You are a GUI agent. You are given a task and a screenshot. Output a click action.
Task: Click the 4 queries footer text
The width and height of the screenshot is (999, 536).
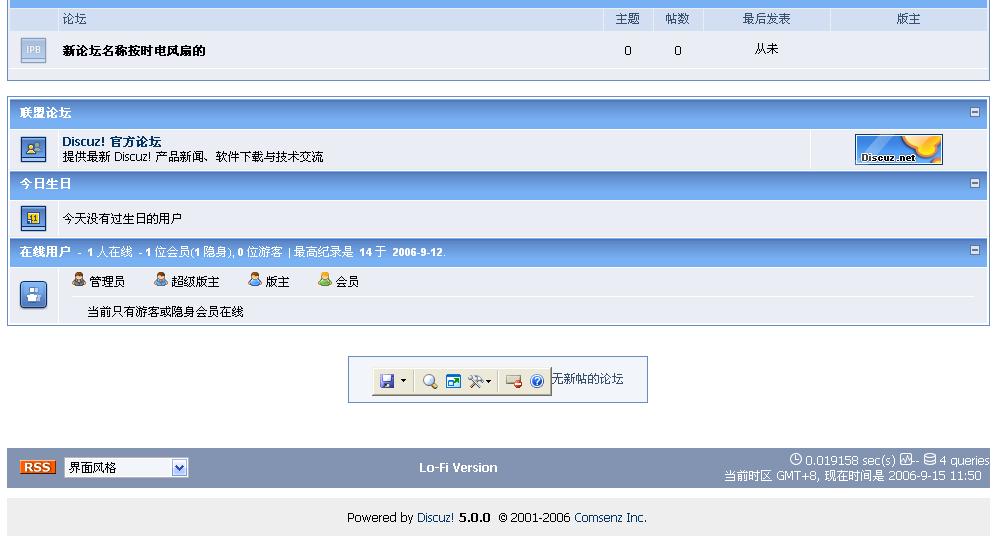(964, 460)
